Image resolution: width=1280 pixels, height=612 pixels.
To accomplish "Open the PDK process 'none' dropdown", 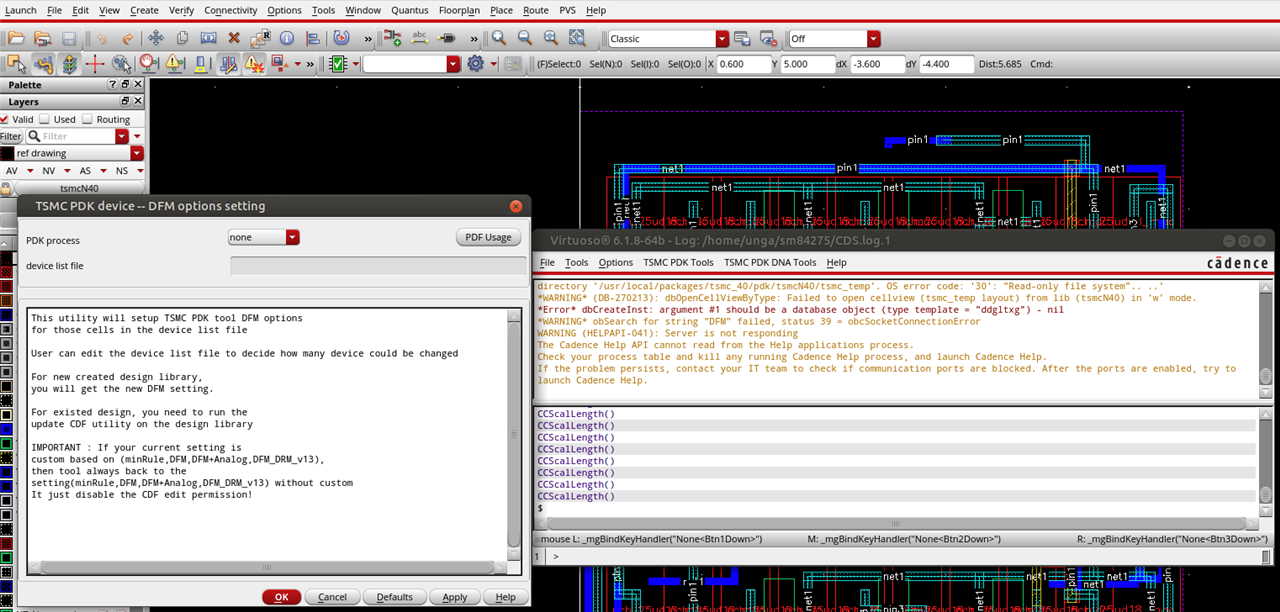I will [x=293, y=237].
